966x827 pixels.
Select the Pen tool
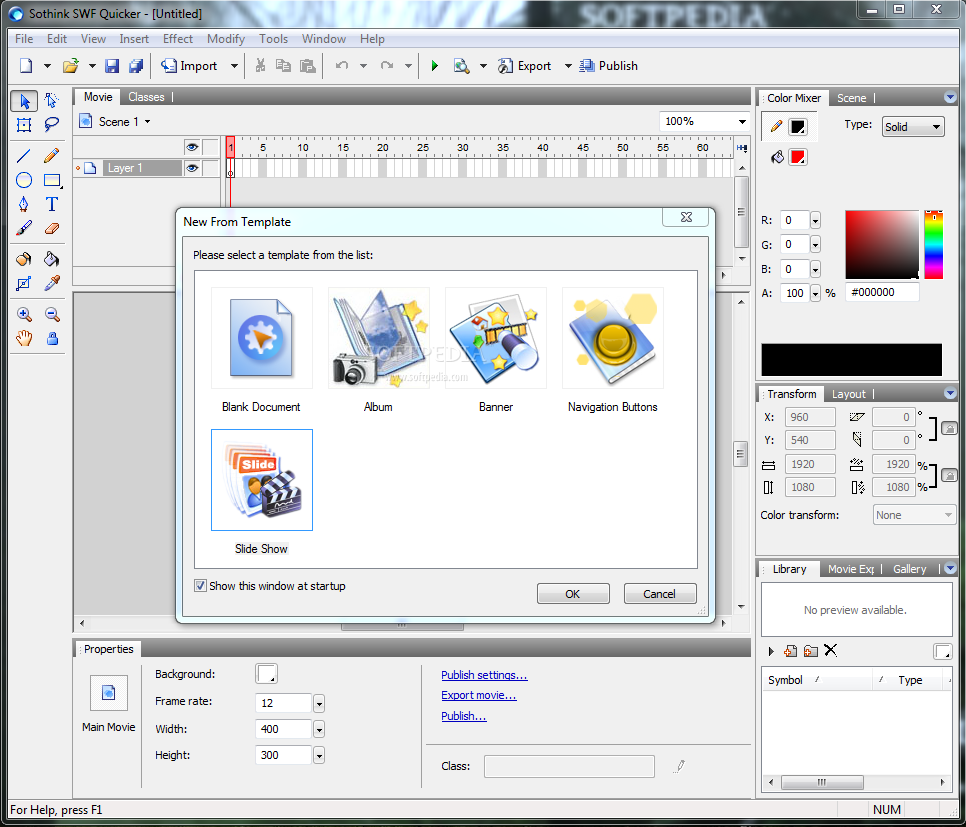(x=24, y=204)
